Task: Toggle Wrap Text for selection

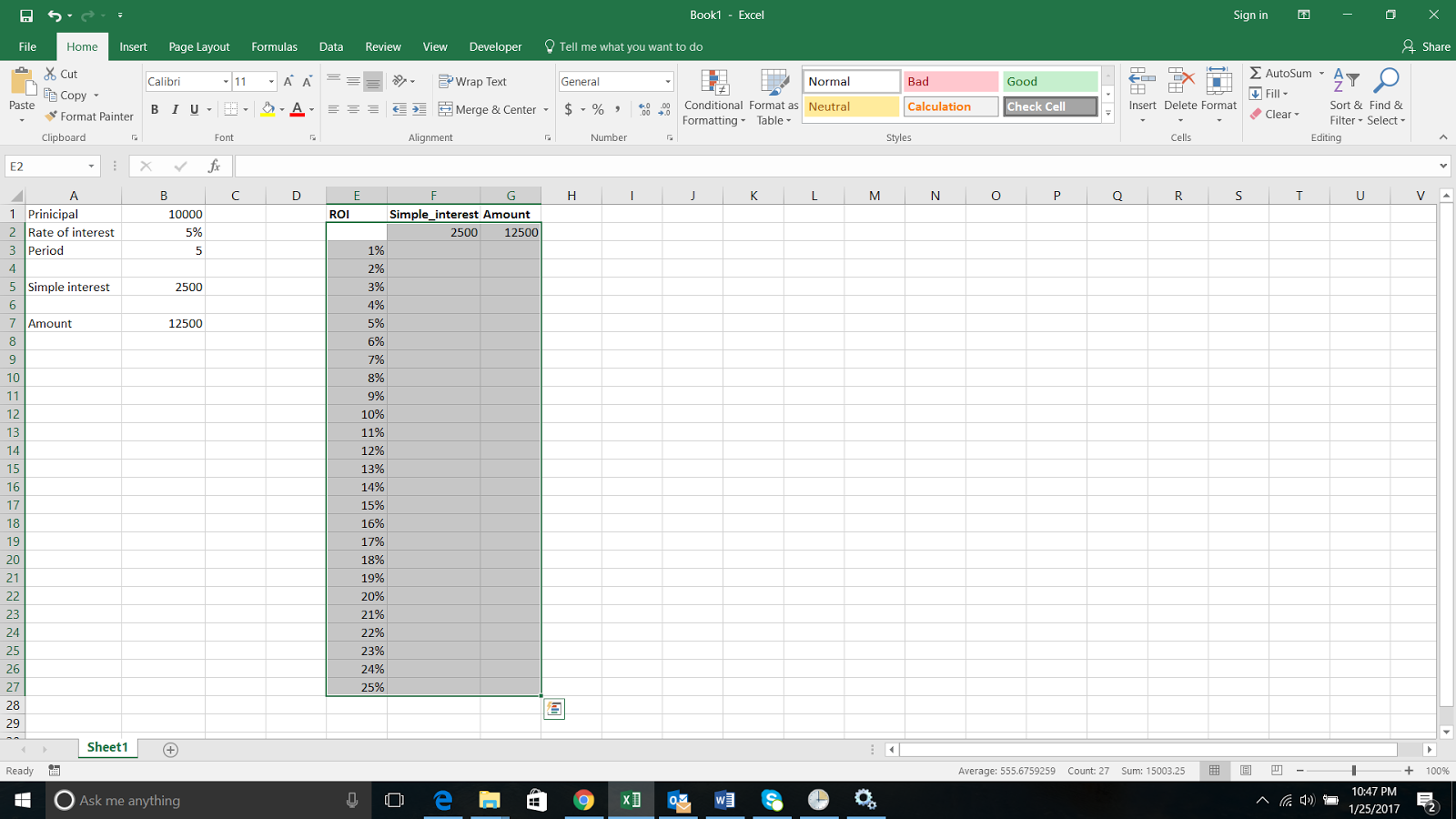Action: pos(472,81)
